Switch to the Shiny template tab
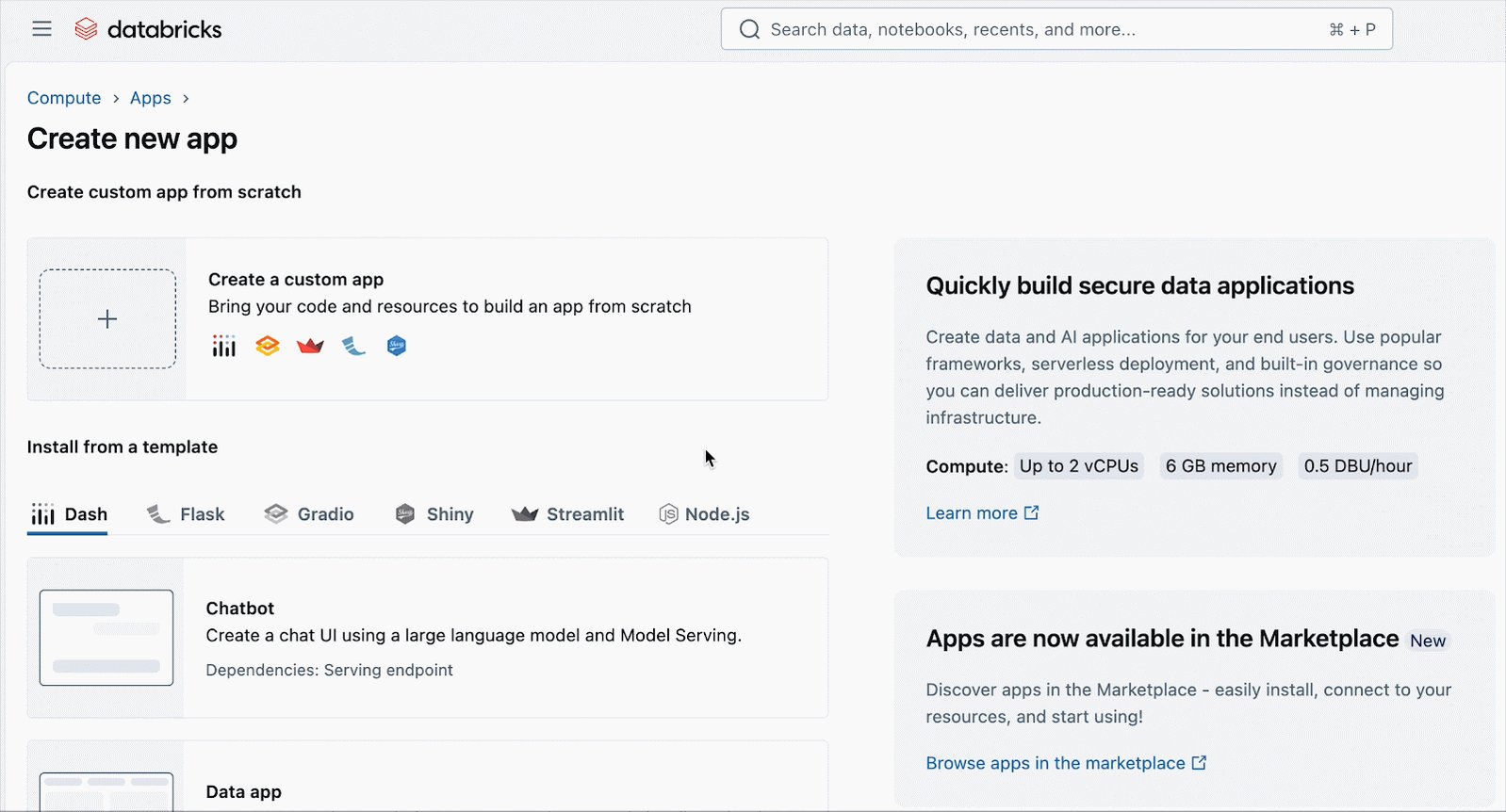Screen dimensions: 1506x812 click(x=434, y=514)
